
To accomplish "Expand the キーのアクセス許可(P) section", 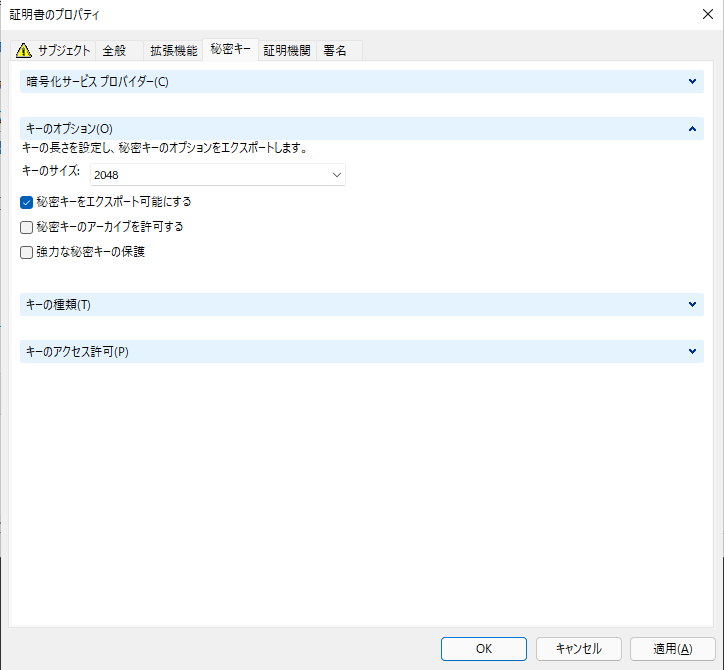I will [362, 352].
